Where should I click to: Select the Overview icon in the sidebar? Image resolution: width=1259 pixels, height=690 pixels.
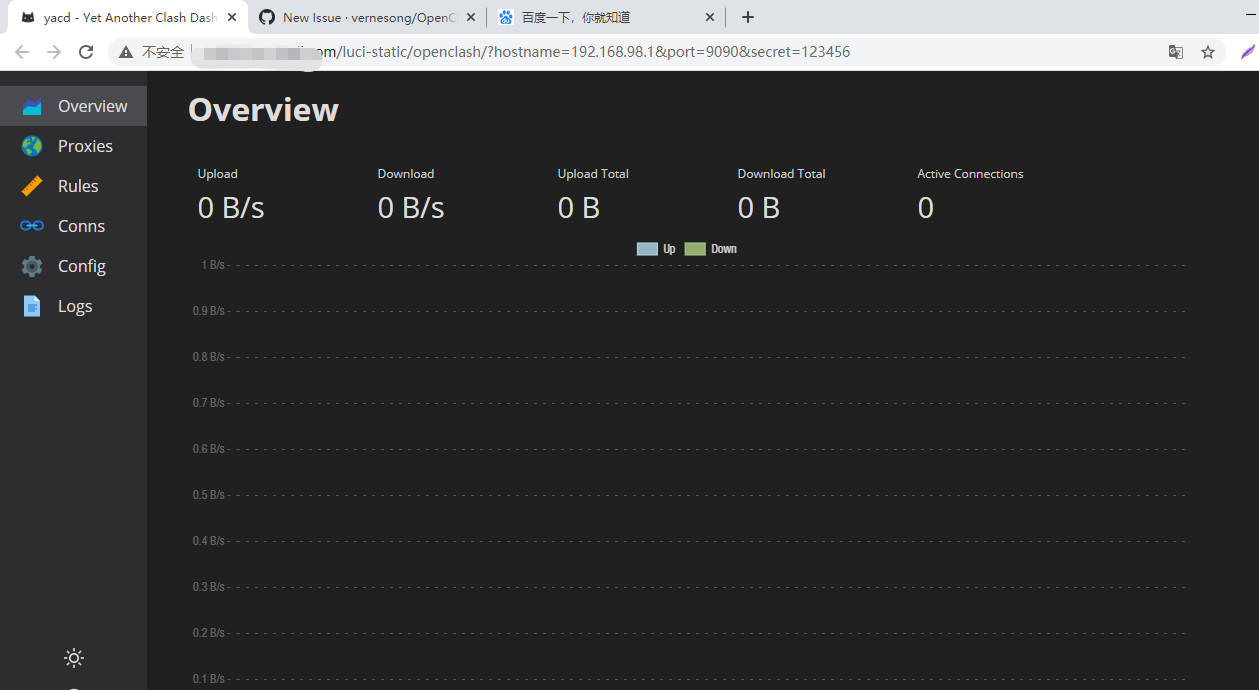pos(33,105)
